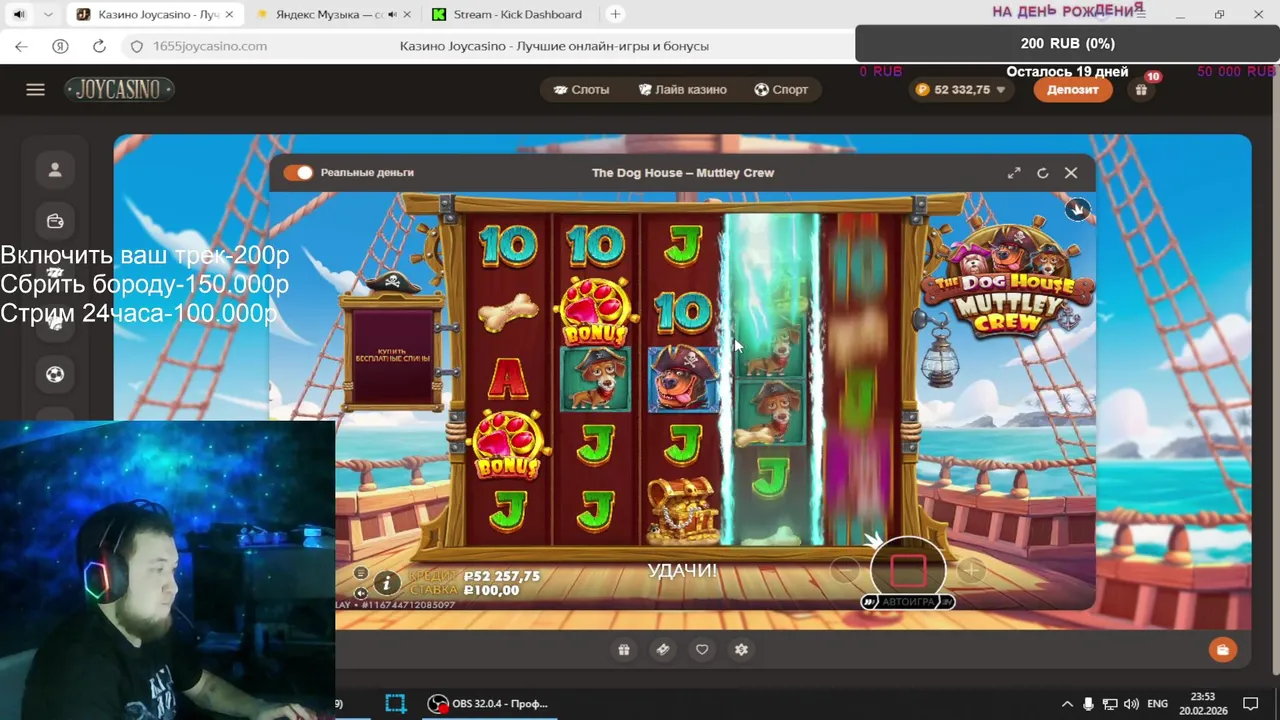Open the Спорт section
The width and height of the screenshot is (1280, 720).
click(x=781, y=89)
